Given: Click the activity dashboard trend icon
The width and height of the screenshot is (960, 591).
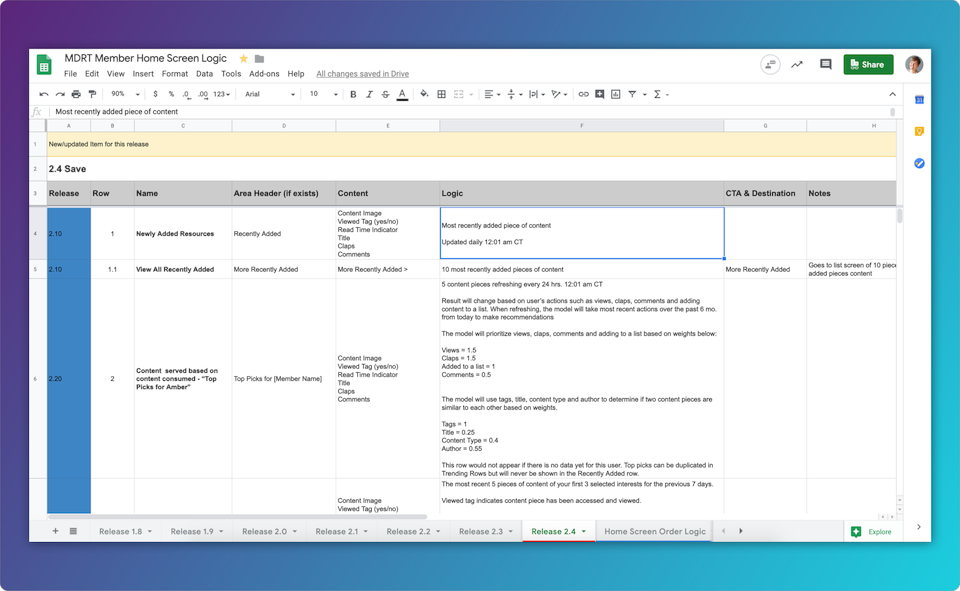Looking at the screenshot, I should [797, 64].
